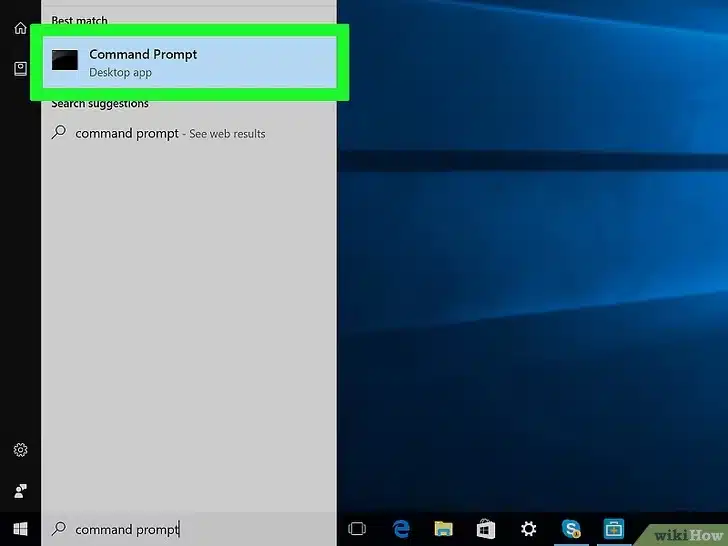Open Settings gear on the taskbar
This screenshot has height=546, width=728.
pos(528,529)
